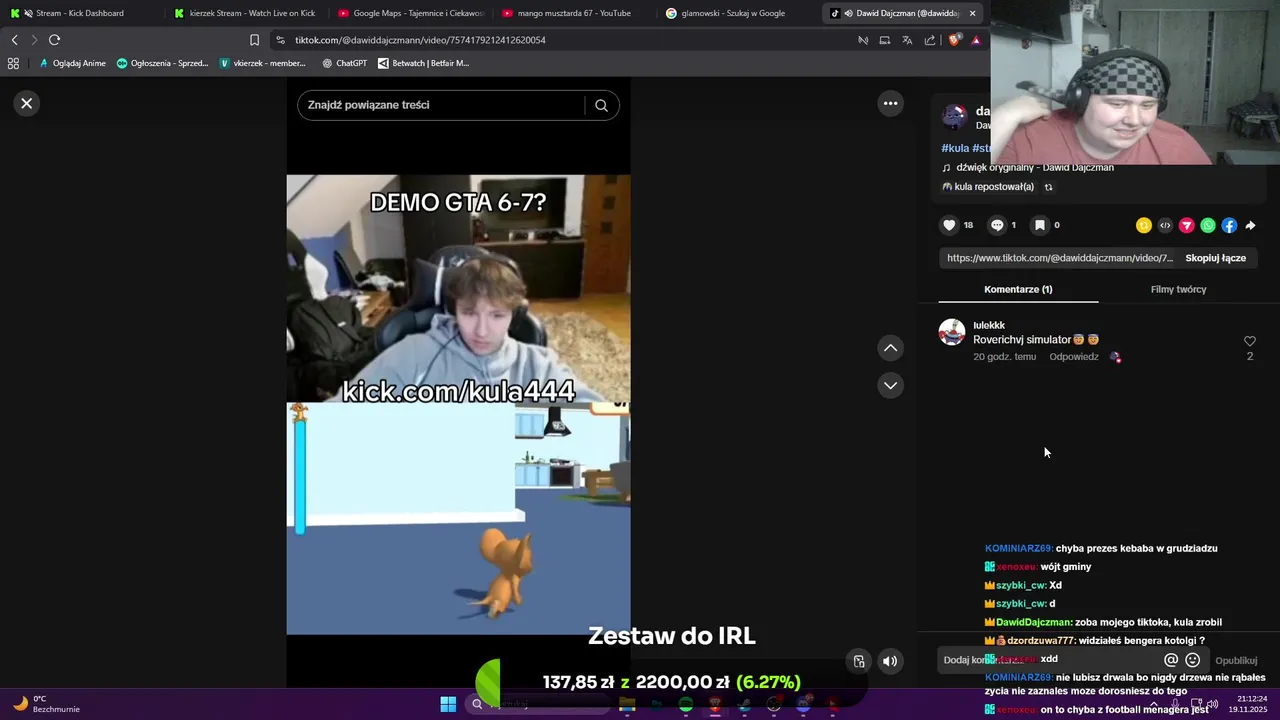Click the share page icon in address bar
The height and width of the screenshot is (720, 1280).
point(930,40)
